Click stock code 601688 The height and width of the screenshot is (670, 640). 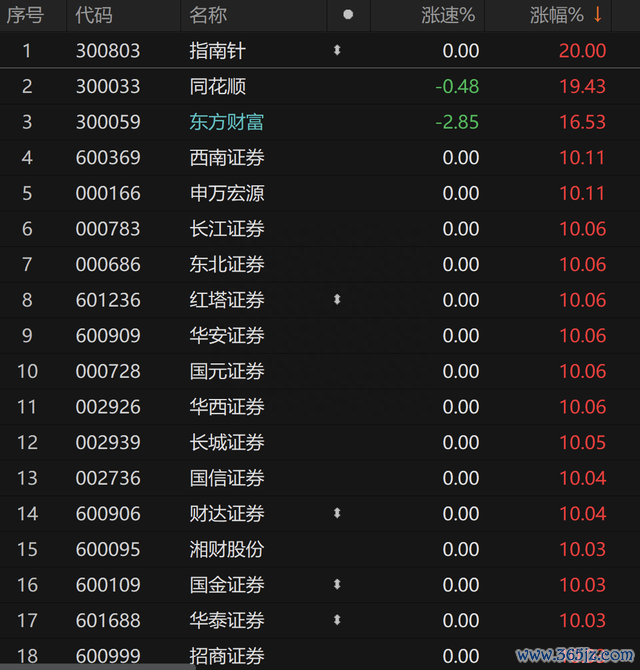(x=108, y=620)
